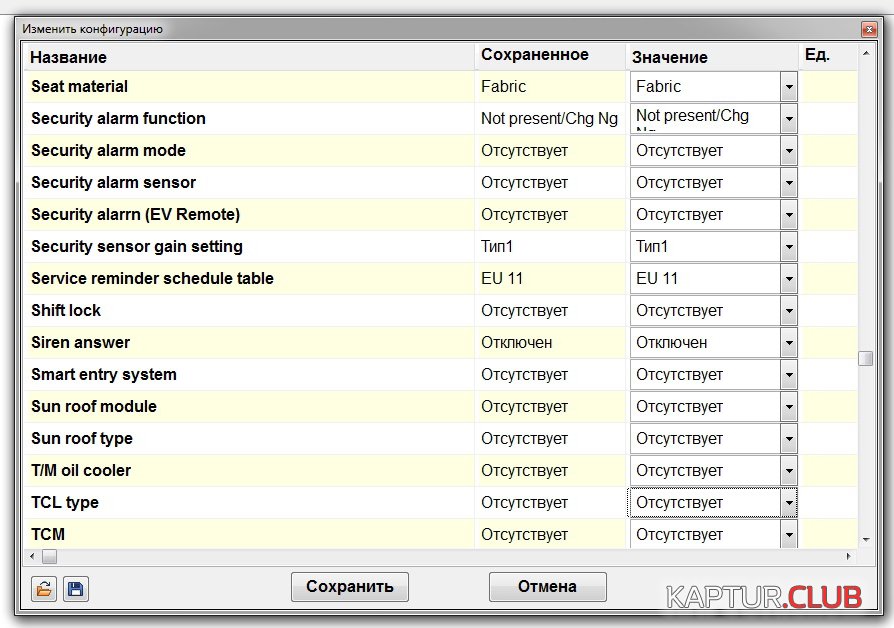This screenshot has width=894, height=628.
Task: Click the open folder icon
Action: (43, 588)
